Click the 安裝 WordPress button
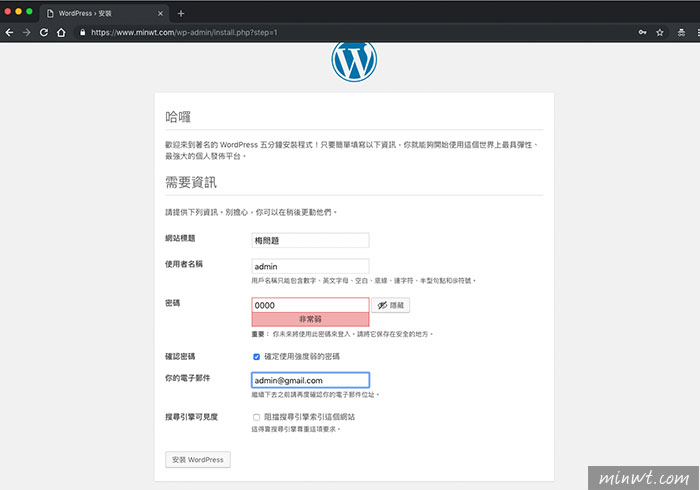 tap(198, 460)
